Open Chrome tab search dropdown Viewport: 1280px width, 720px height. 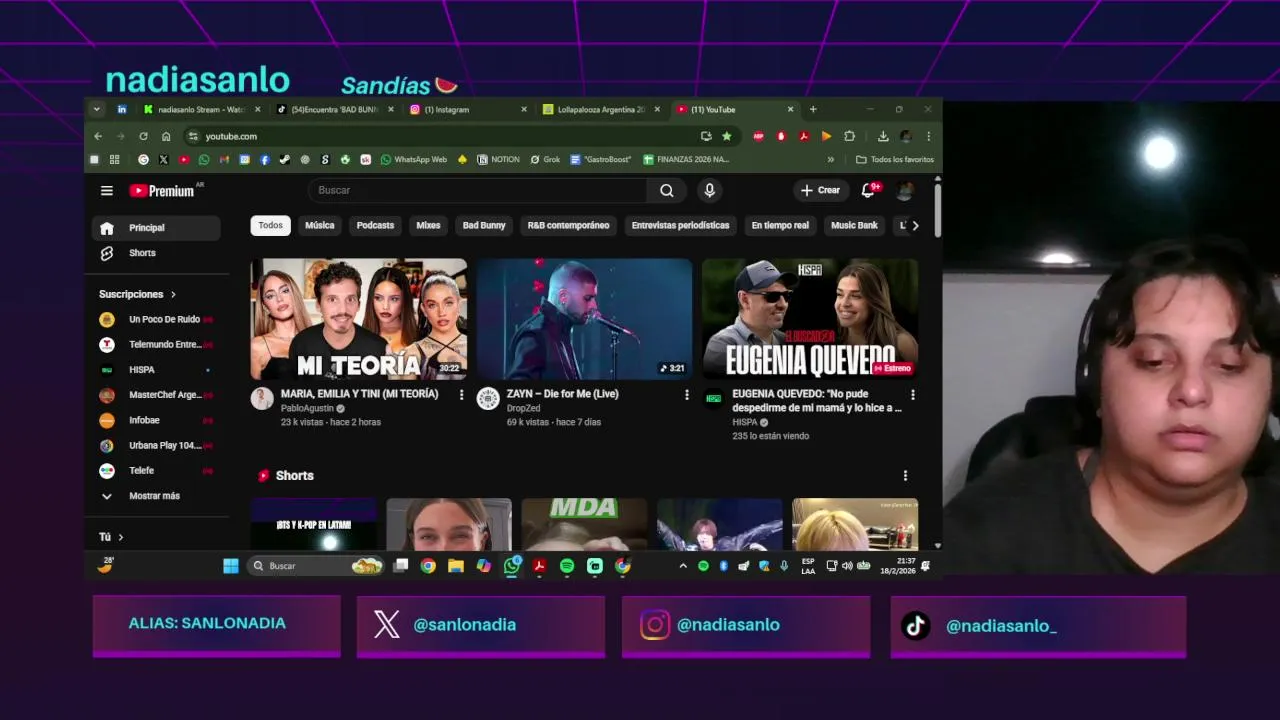(97, 109)
